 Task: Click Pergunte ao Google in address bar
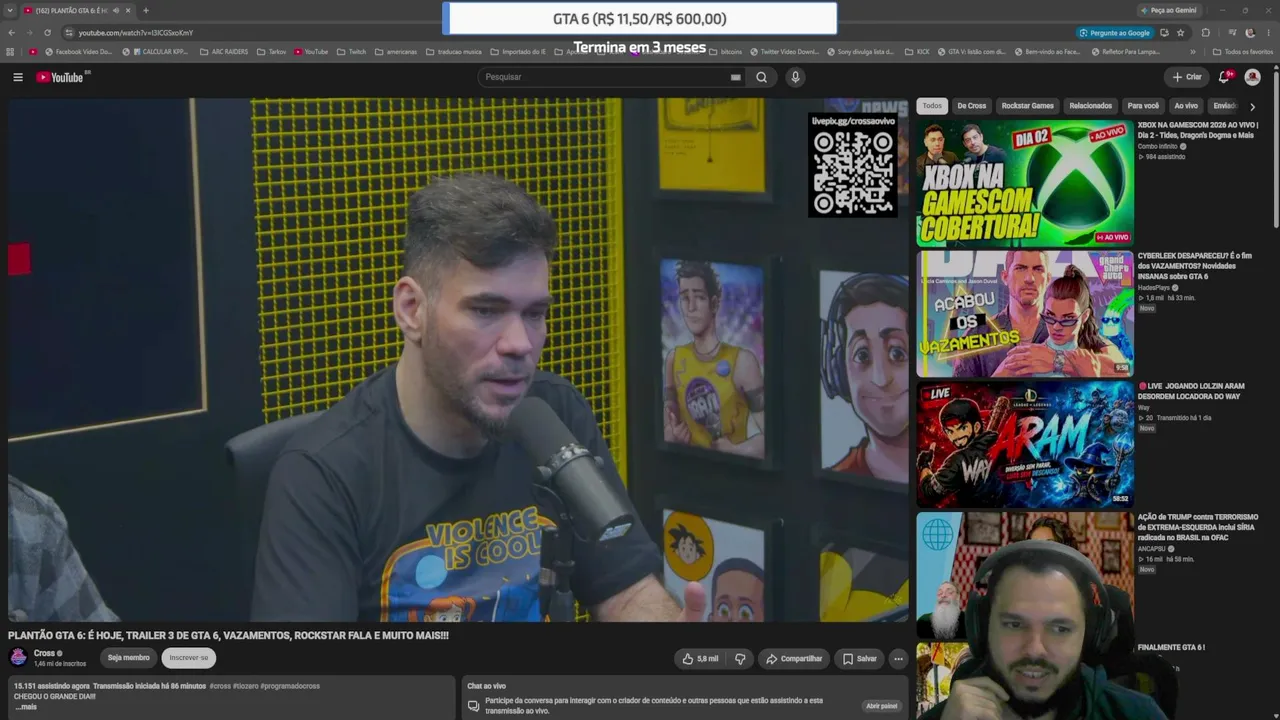pyautogui.click(x=1114, y=33)
